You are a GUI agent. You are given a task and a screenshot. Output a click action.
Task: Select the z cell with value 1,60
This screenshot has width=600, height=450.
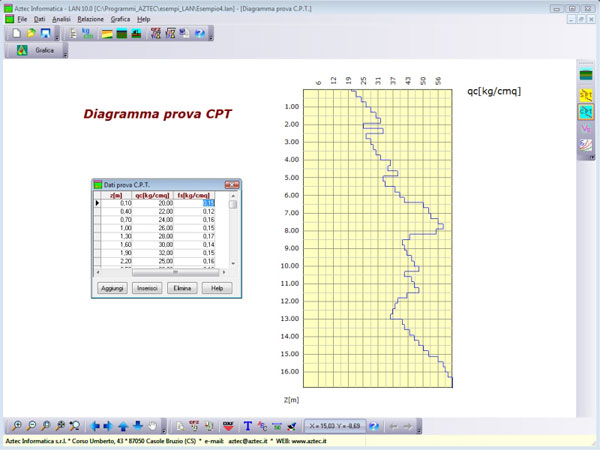[x=116, y=245]
